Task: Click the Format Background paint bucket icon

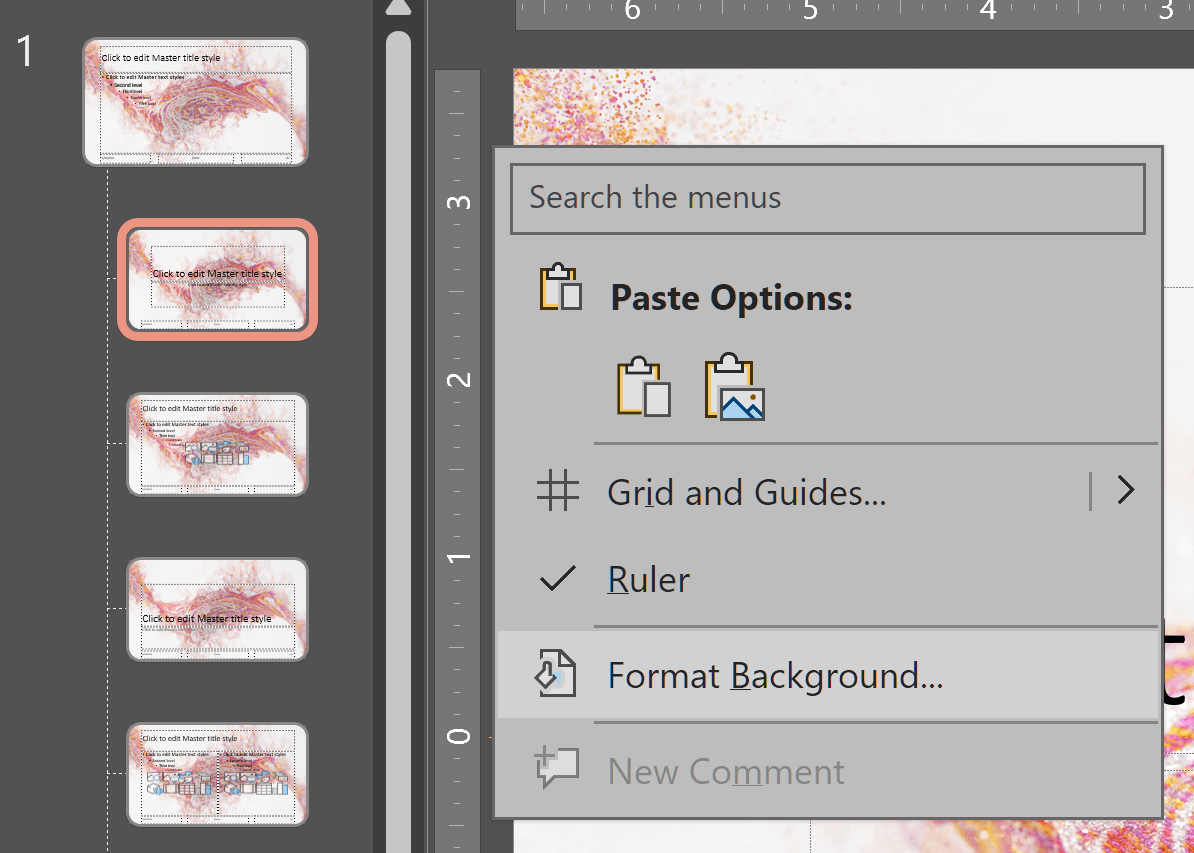Action: pyautogui.click(x=556, y=673)
